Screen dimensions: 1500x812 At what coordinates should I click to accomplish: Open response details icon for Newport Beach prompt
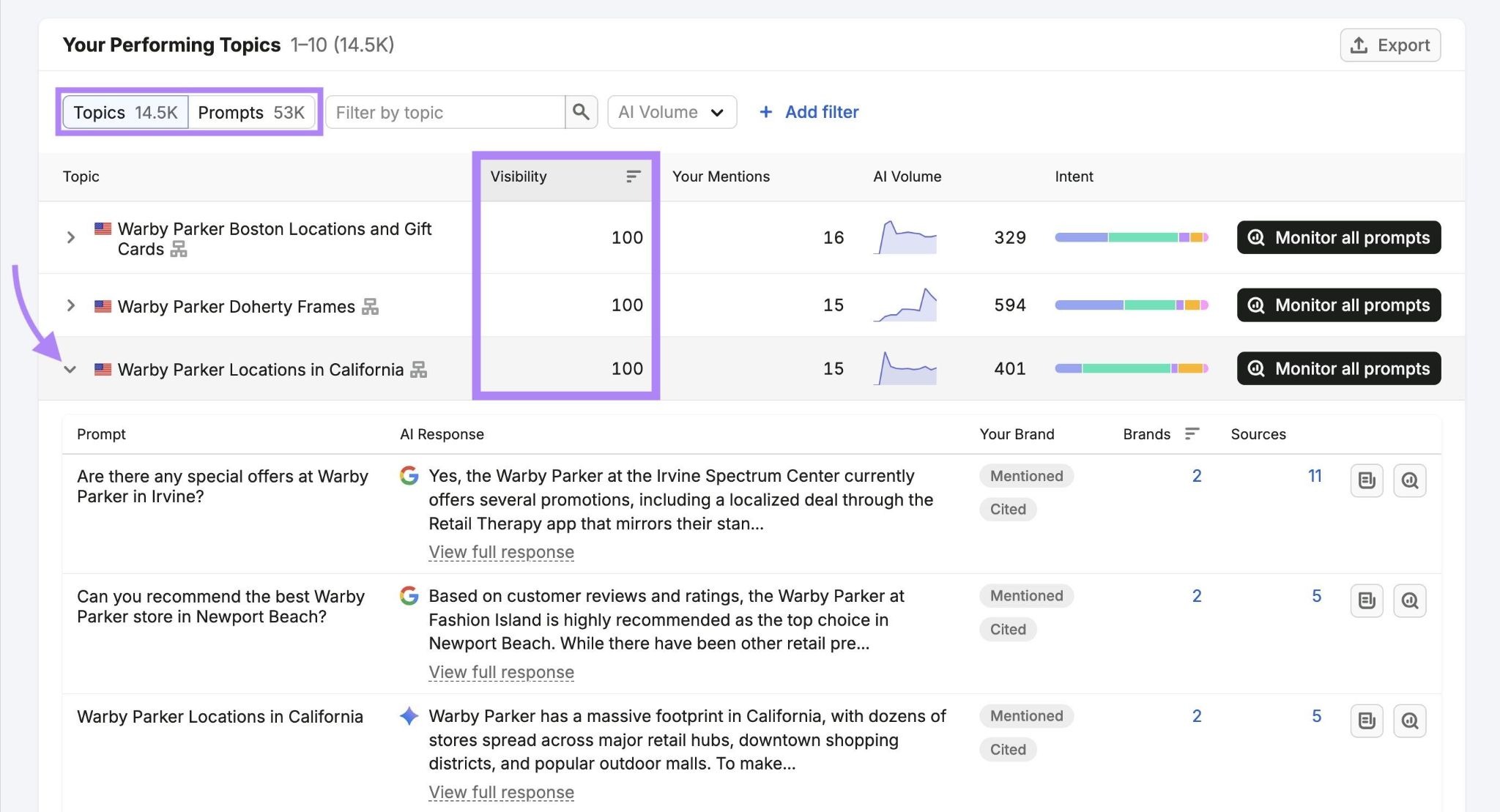click(x=1367, y=601)
